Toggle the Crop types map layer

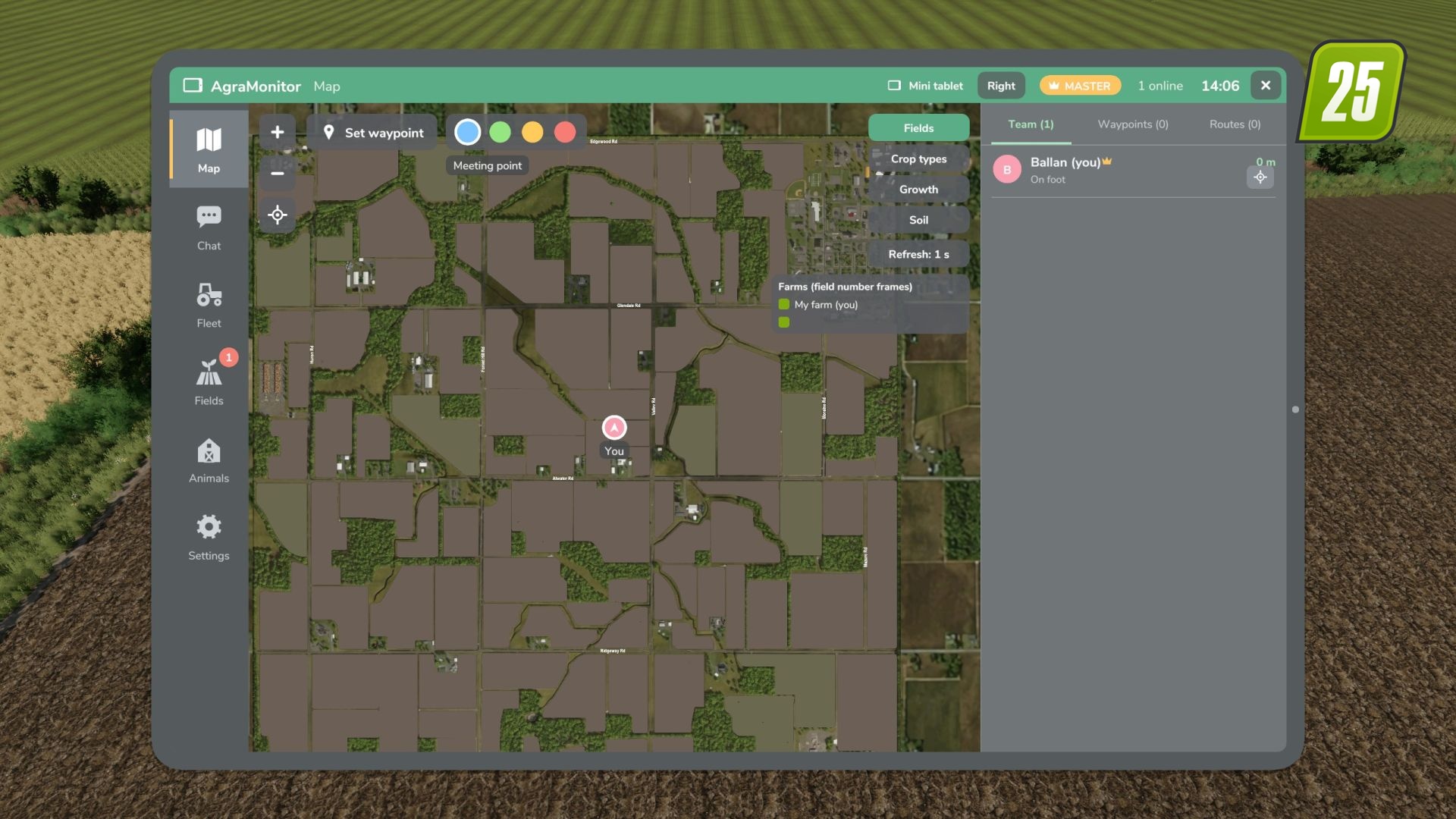point(918,159)
